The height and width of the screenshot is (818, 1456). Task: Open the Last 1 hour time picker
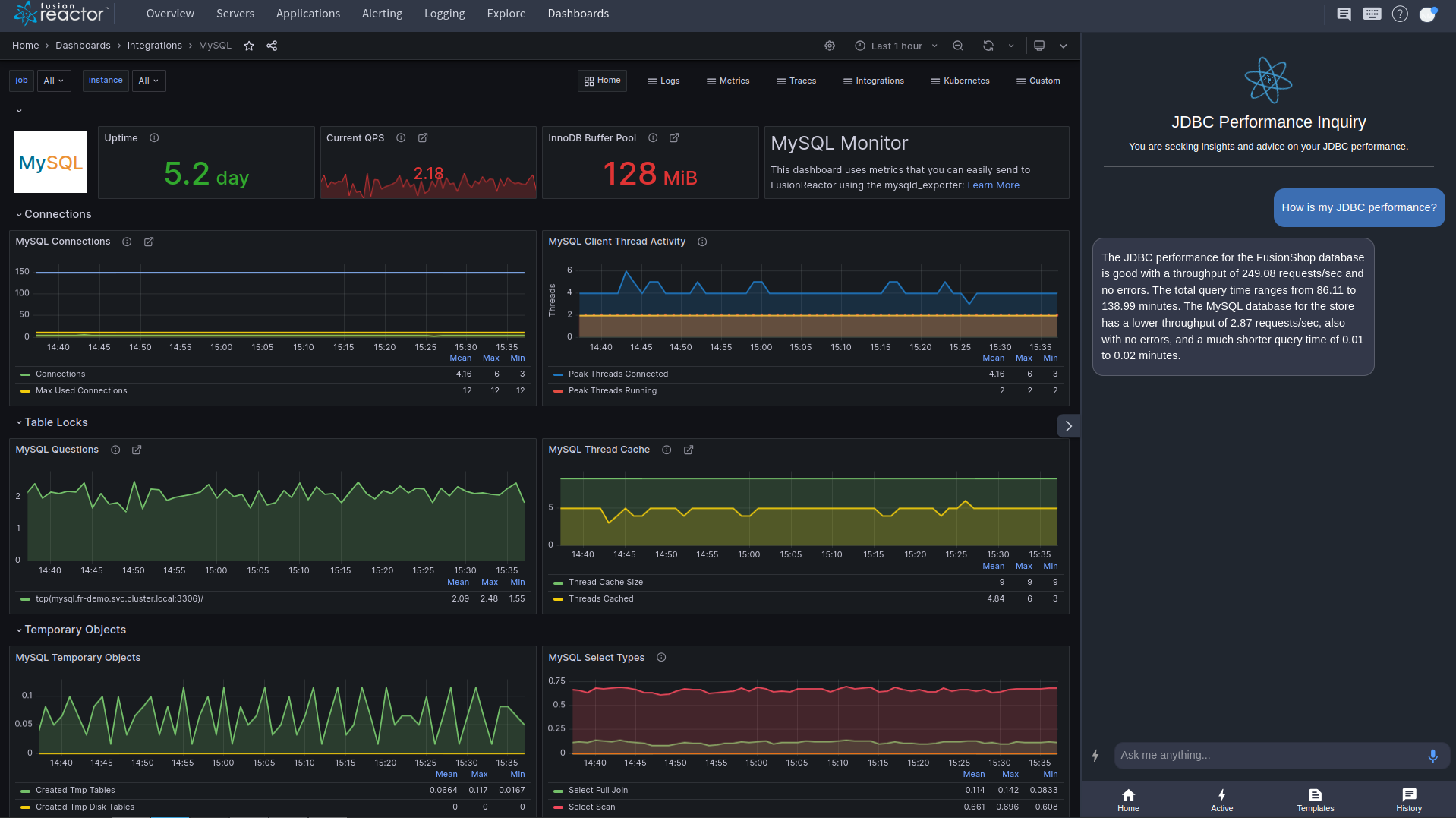click(896, 46)
